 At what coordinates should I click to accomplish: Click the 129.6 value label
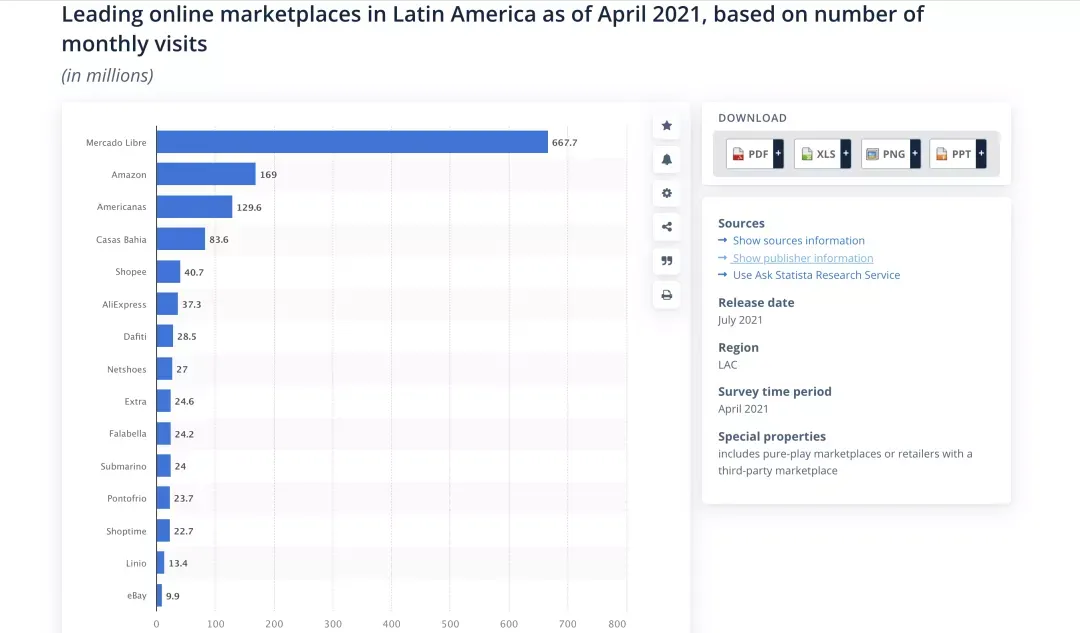[249, 207]
